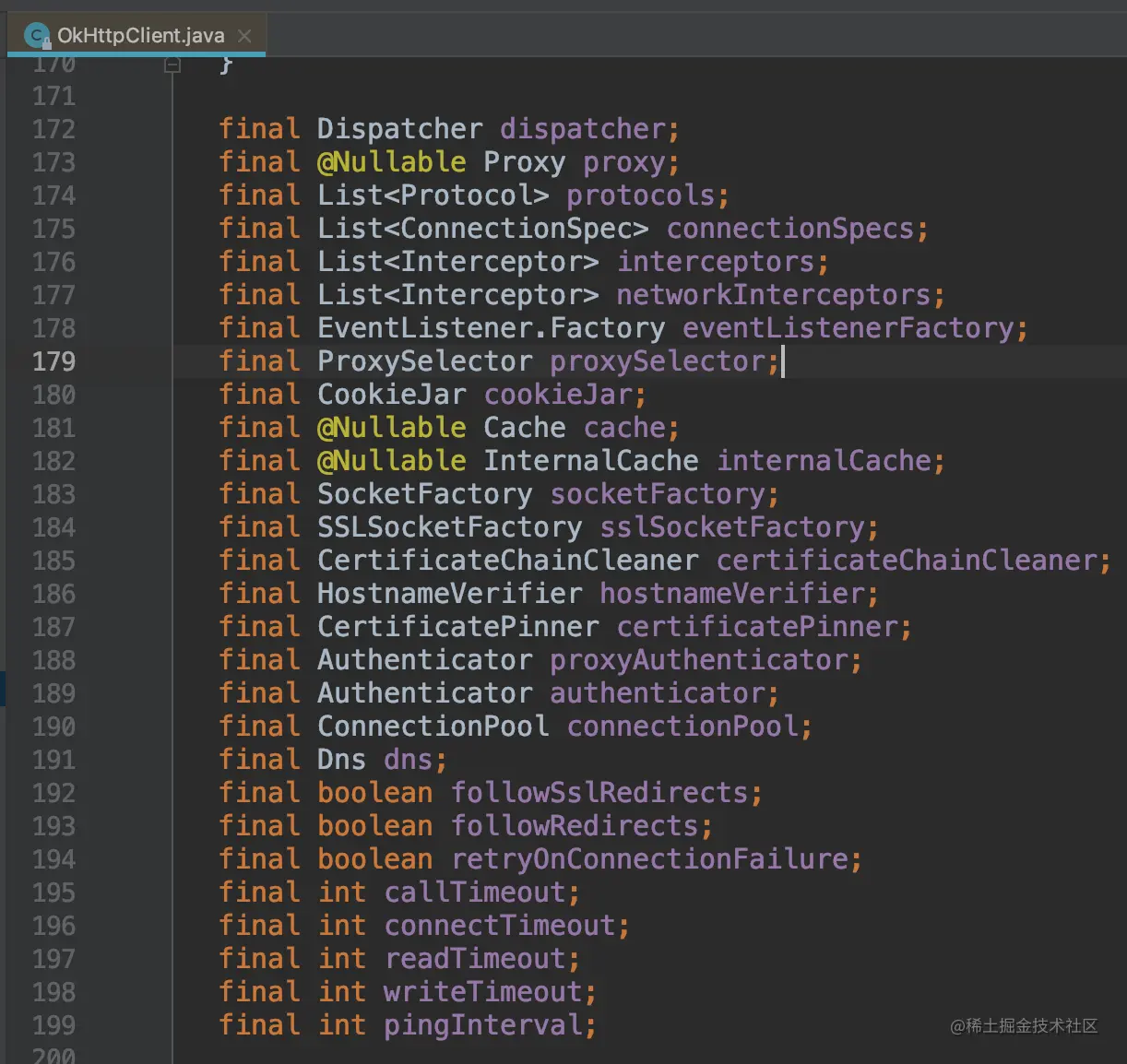
Task: Click the 'ConnectionPool' type name
Action: point(433,727)
